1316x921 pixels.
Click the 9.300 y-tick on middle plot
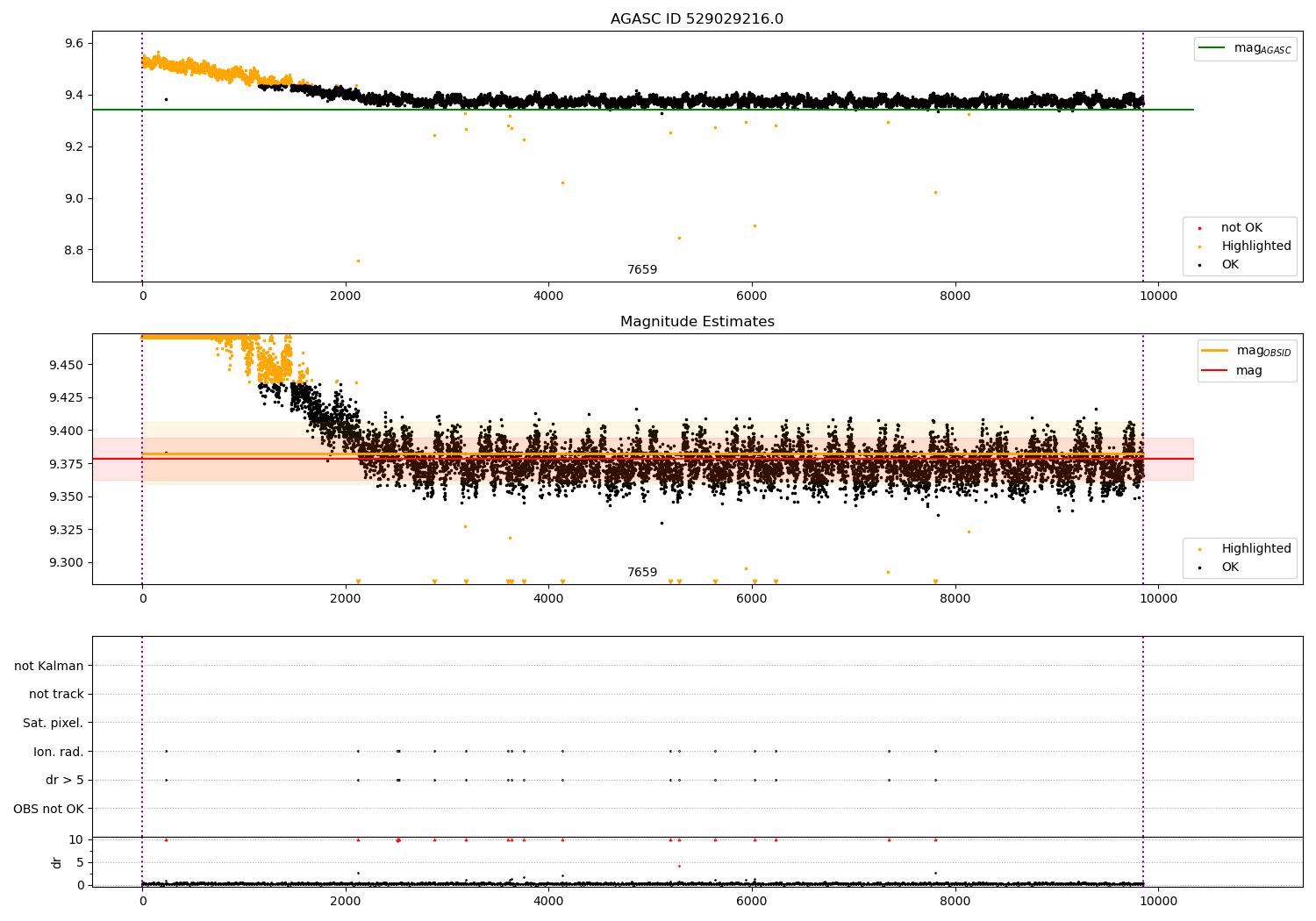point(66,563)
